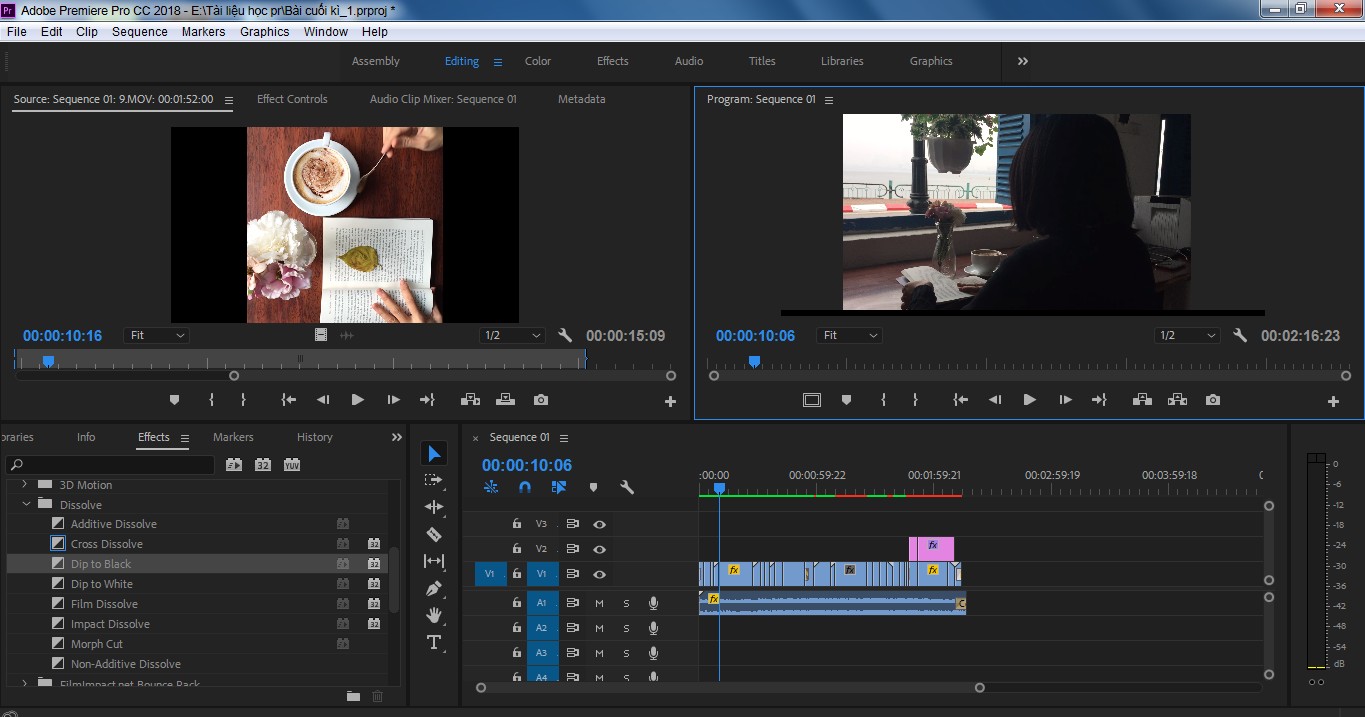Open the Program monitor Fit zoom dropdown
Viewport: 1365px width, 717px height.
[x=849, y=336]
